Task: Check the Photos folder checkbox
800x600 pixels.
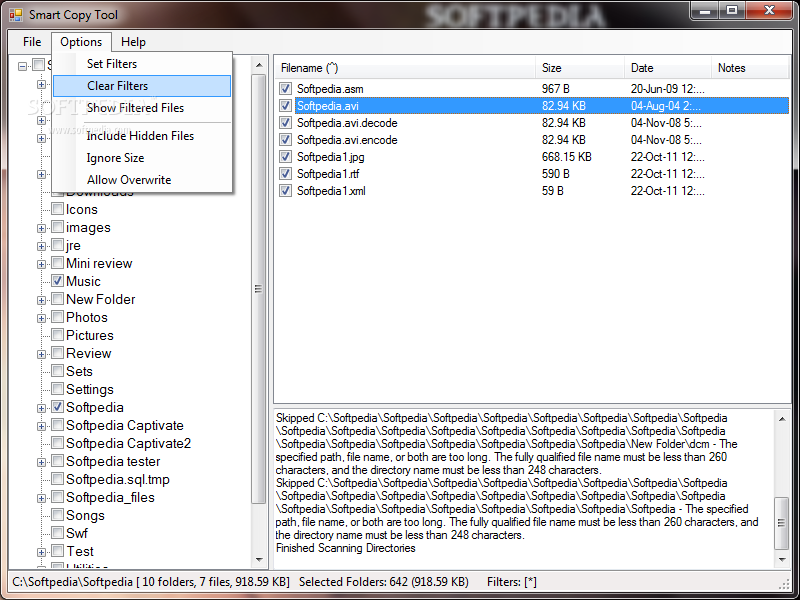Action: pyautogui.click(x=58, y=317)
